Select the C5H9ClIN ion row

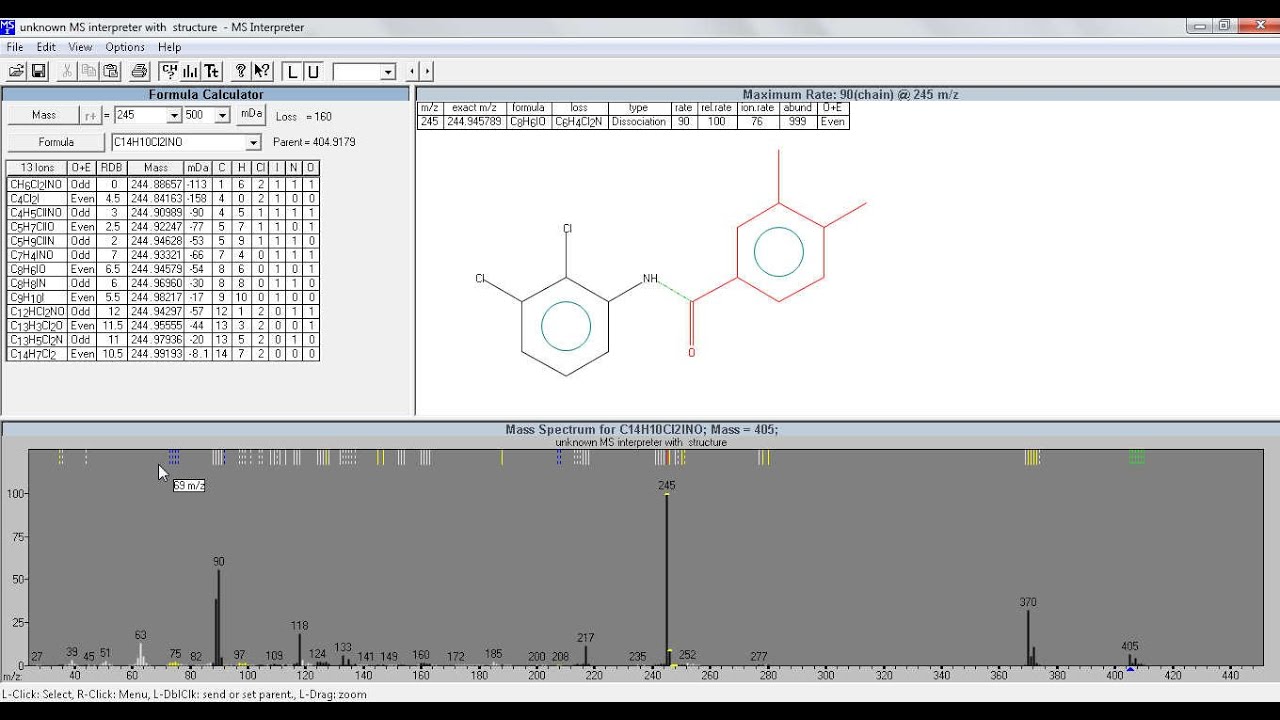163,241
